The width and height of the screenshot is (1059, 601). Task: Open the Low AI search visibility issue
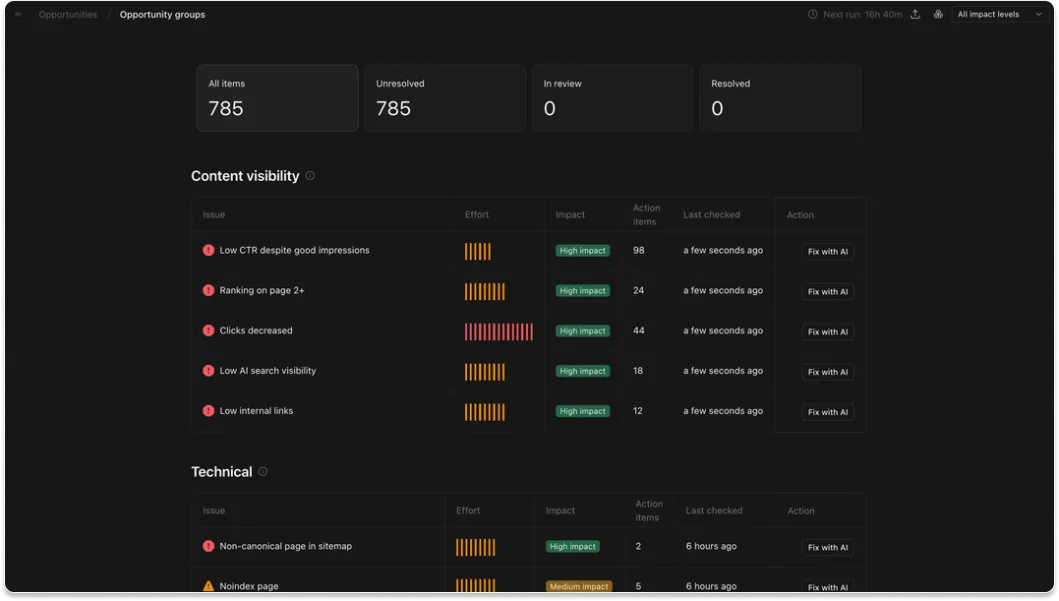(267, 371)
